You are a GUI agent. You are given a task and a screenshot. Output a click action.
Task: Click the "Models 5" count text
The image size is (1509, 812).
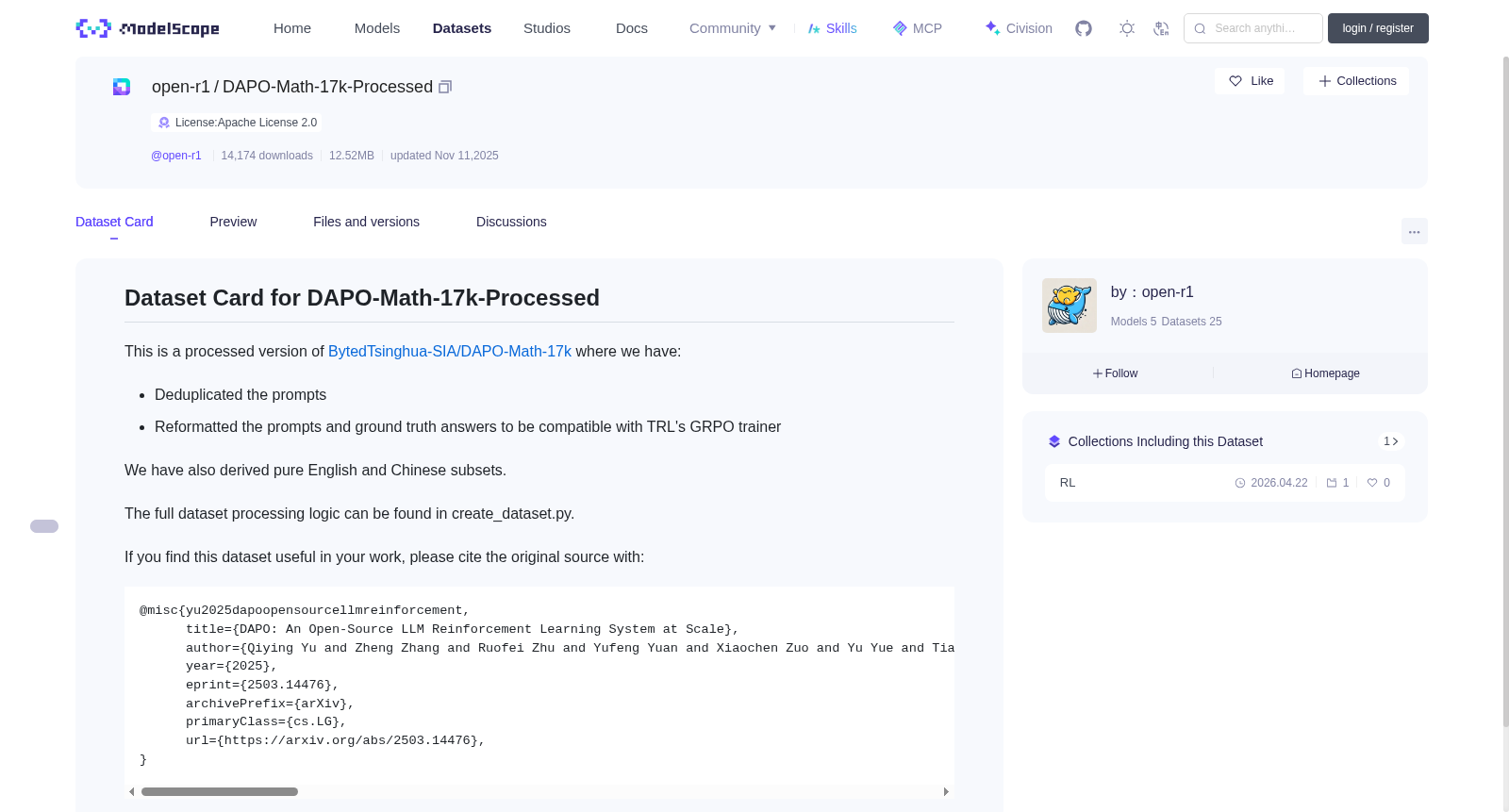coord(1134,322)
